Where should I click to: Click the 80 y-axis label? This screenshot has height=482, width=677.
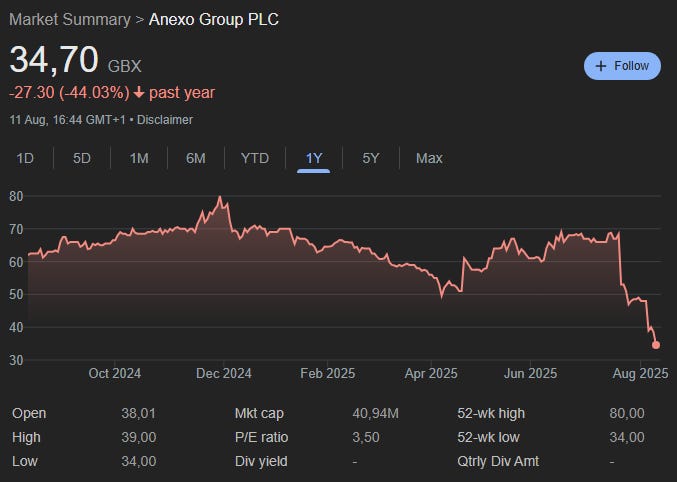click(x=16, y=197)
